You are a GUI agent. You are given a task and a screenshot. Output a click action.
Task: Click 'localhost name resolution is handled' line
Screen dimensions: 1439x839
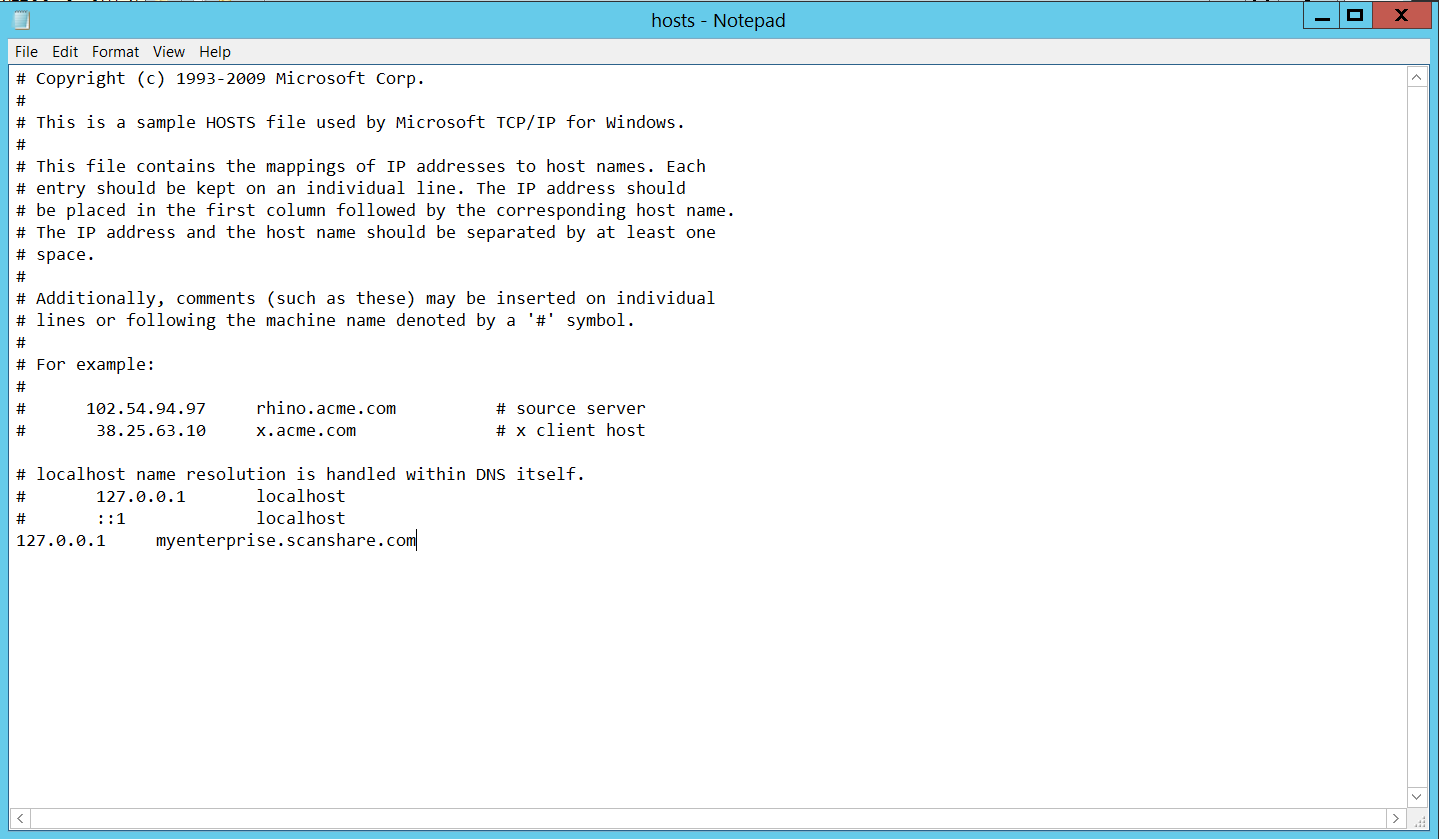tap(301, 475)
